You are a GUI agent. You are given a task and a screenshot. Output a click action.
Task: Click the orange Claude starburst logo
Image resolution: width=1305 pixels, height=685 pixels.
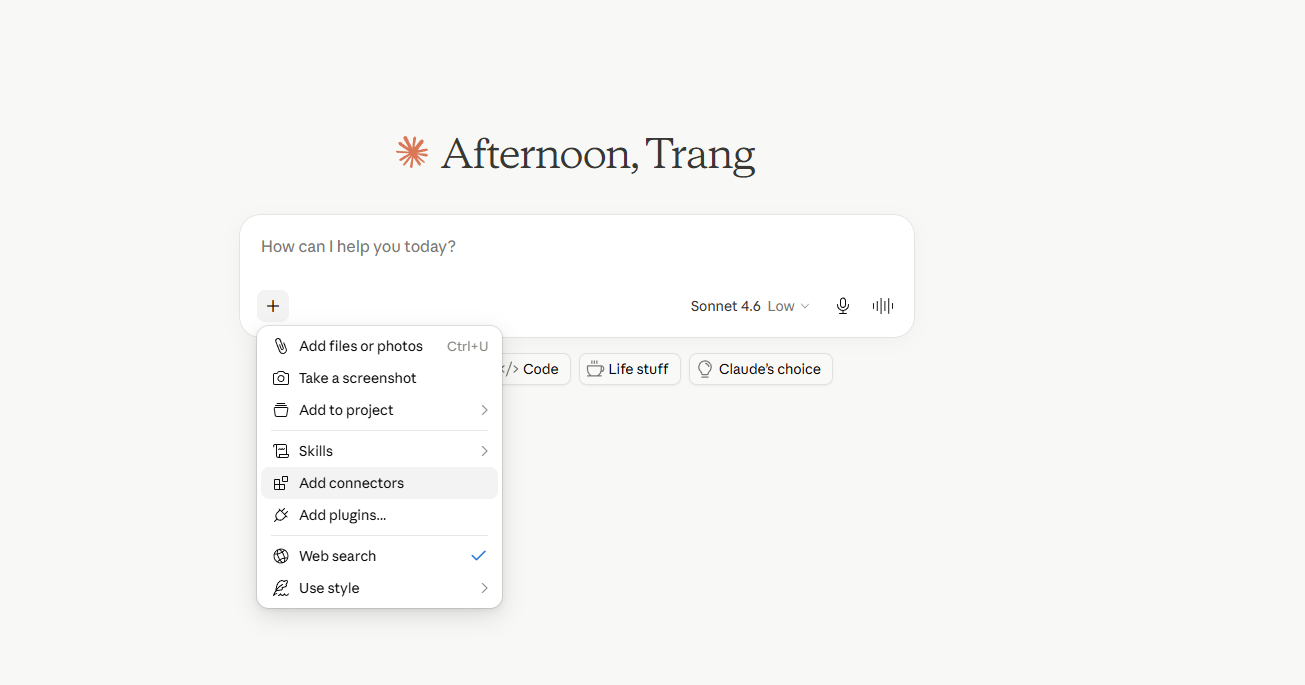click(412, 152)
